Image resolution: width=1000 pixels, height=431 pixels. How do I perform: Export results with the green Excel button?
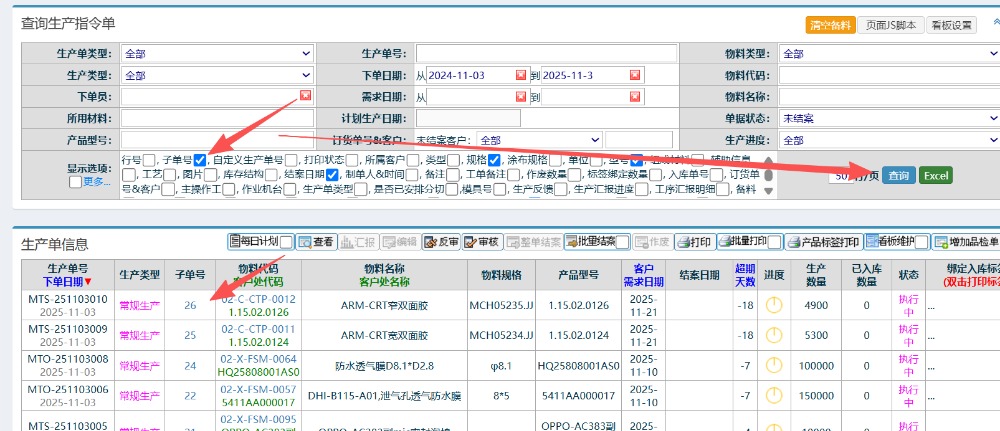click(x=936, y=176)
